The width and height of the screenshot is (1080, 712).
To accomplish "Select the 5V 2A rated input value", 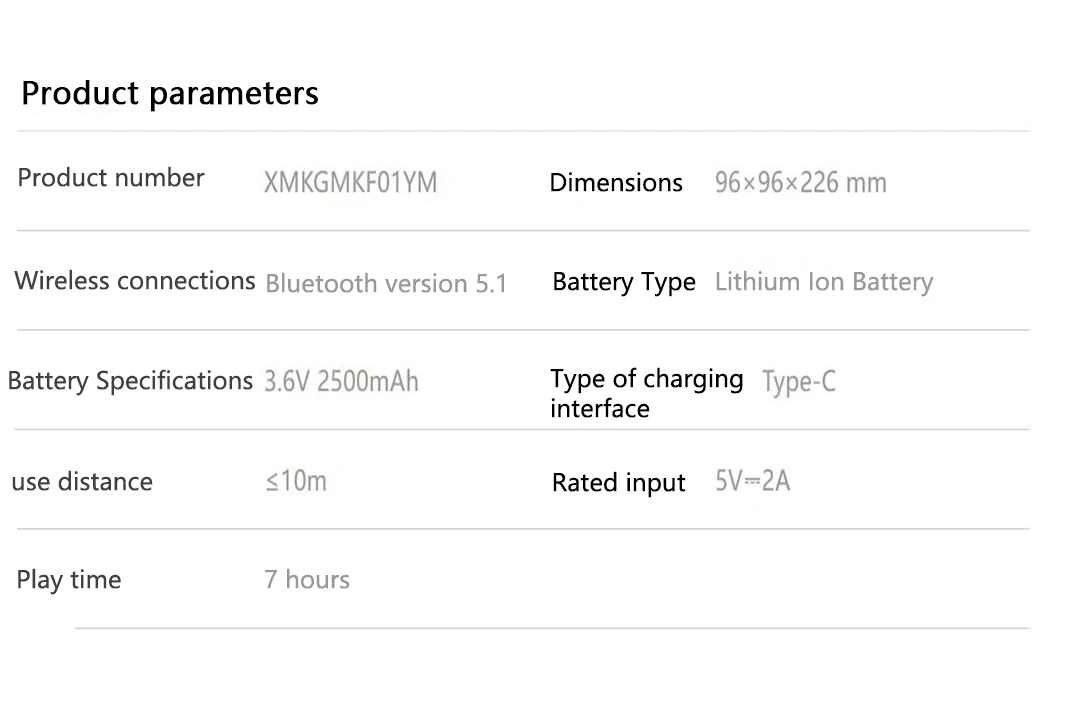I will click(x=752, y=481).
